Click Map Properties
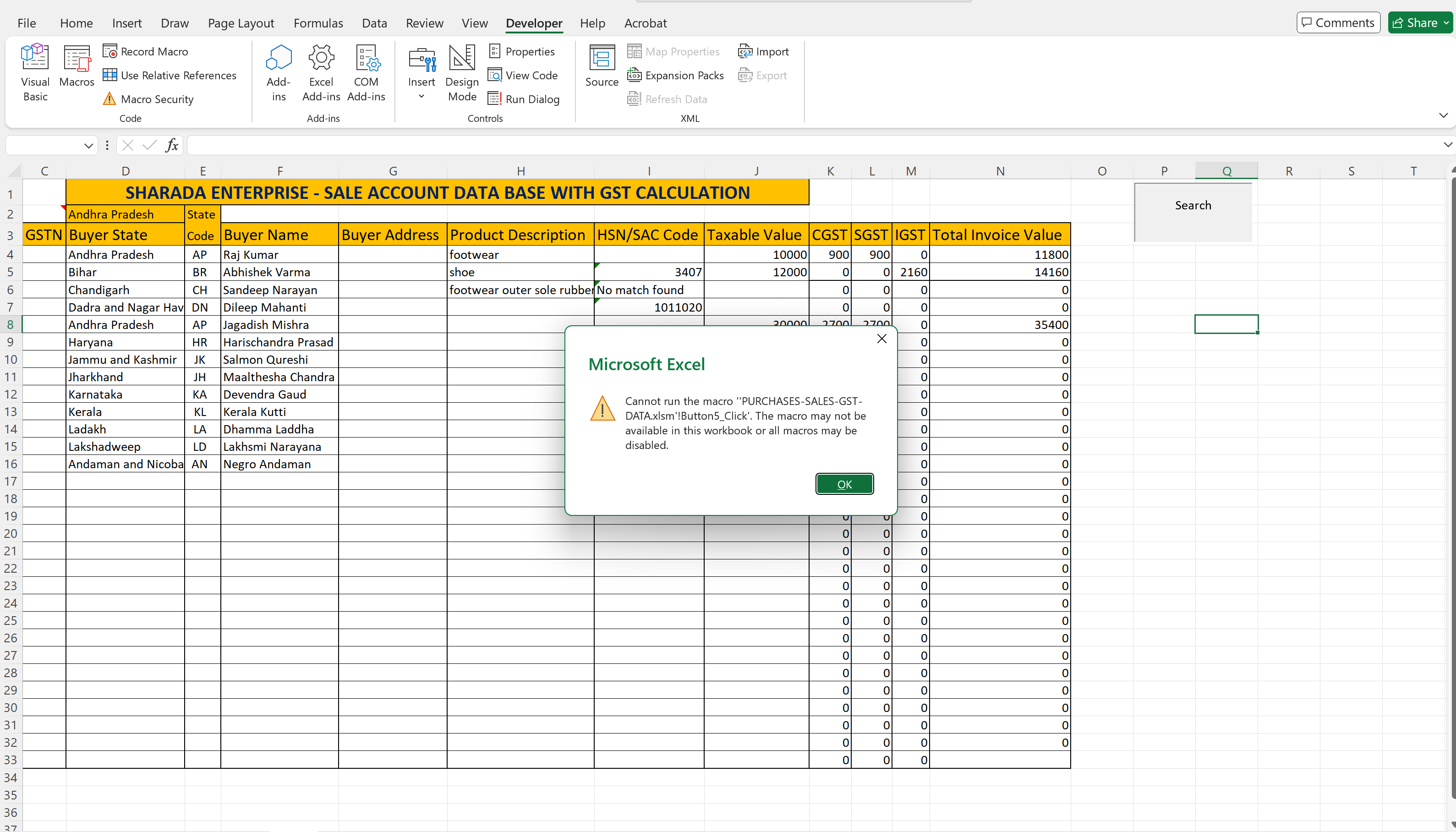 tap(674, 51)
